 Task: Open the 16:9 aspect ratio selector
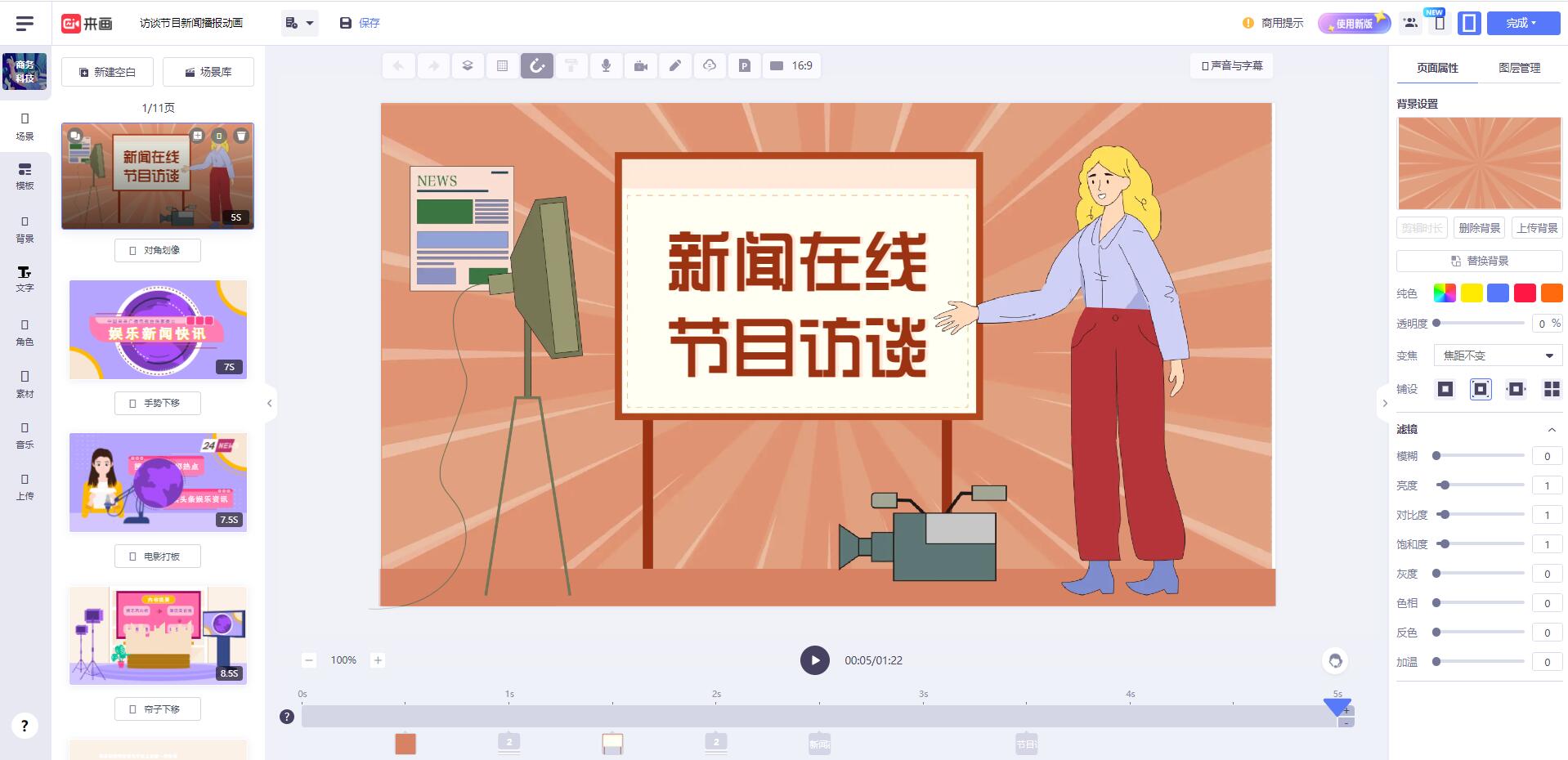(791, 65)
